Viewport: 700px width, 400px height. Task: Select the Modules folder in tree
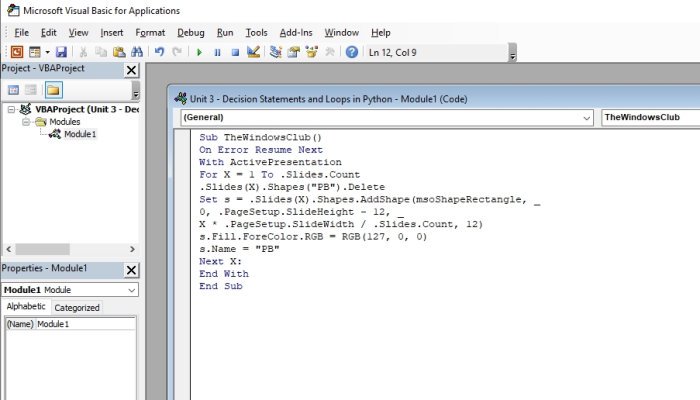tap(65, 122)
